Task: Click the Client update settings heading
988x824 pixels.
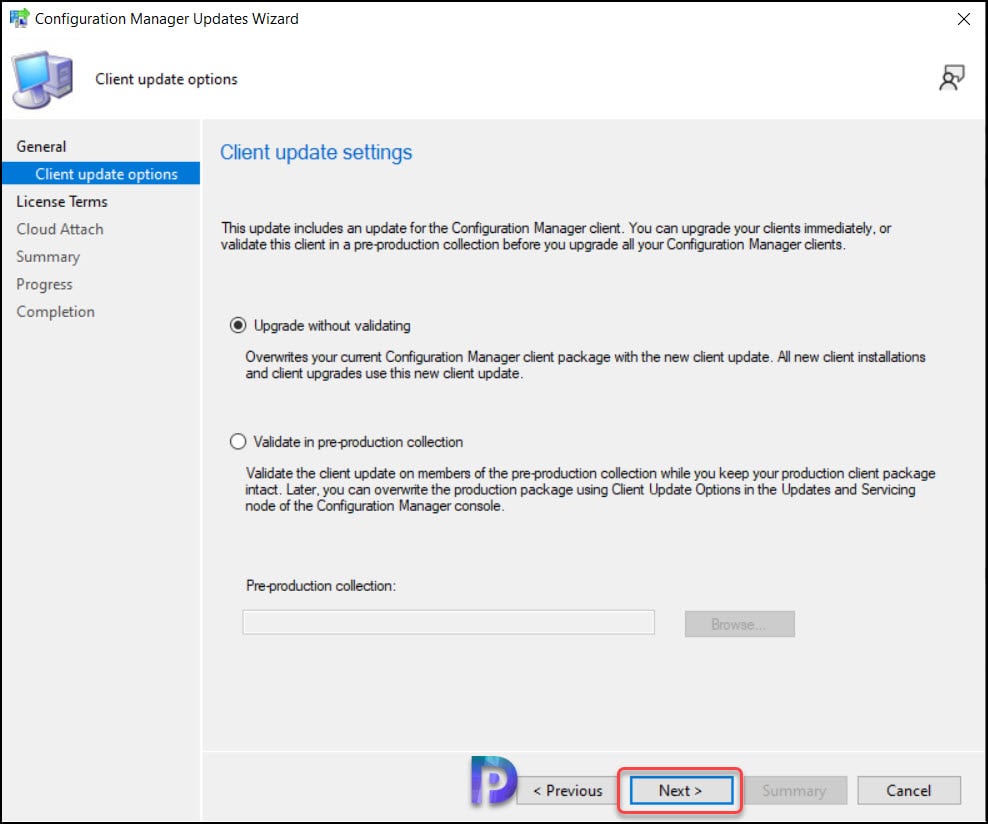Action: [x=316, y=152]
